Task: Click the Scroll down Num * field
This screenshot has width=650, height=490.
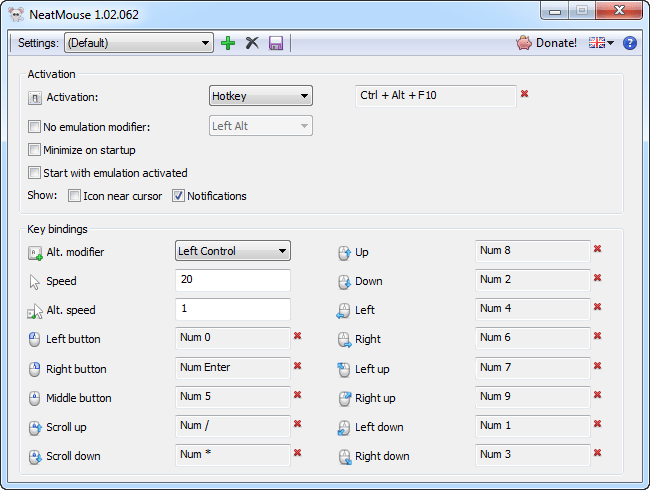Action: pos(233,455)
